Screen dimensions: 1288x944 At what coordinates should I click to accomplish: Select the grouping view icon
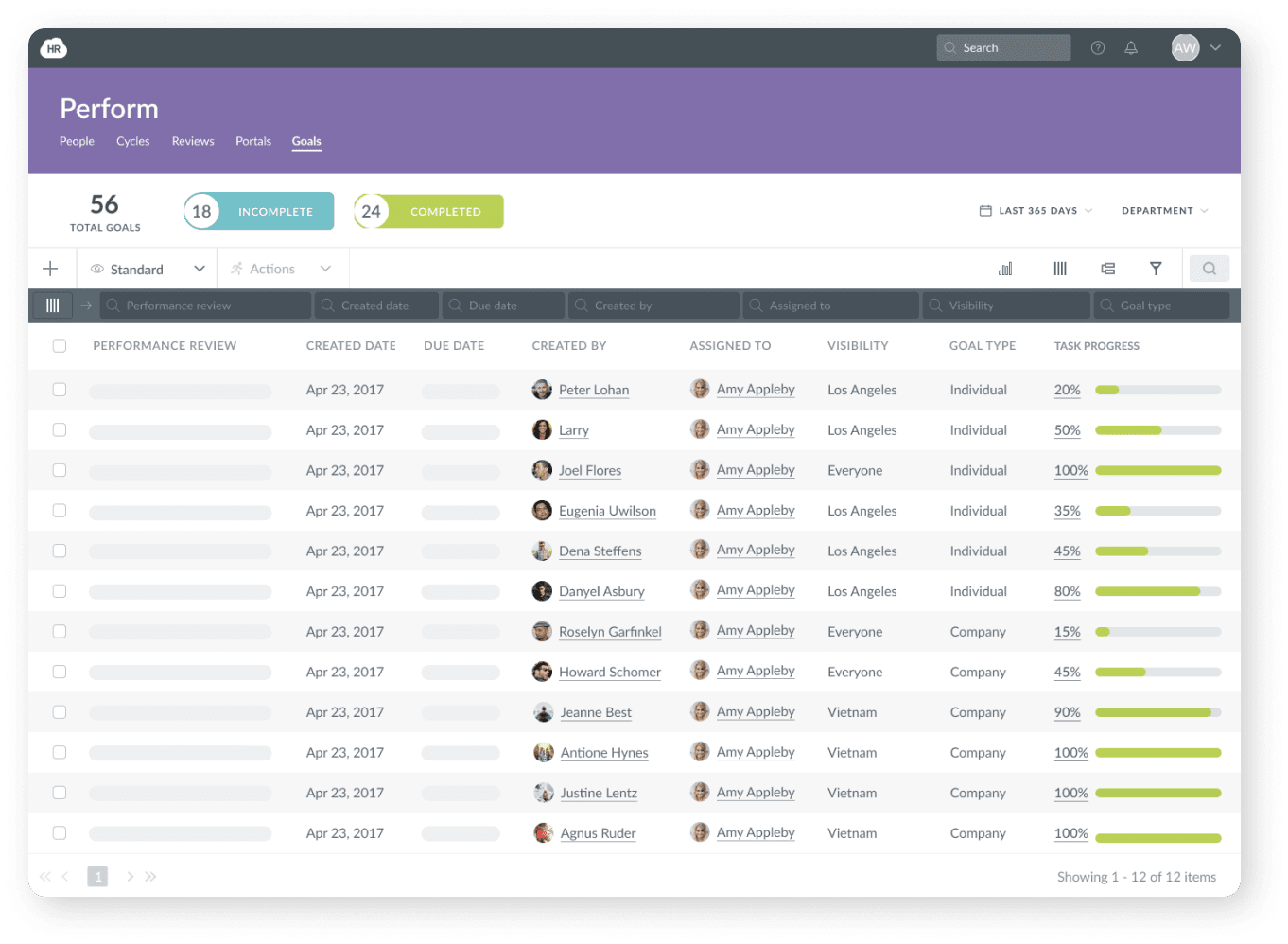1107,269
